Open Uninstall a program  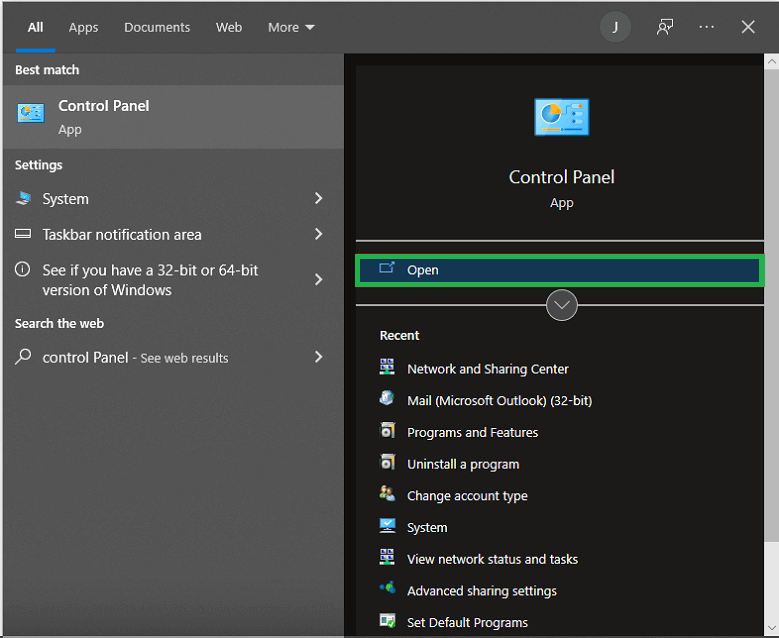point(463,465)
